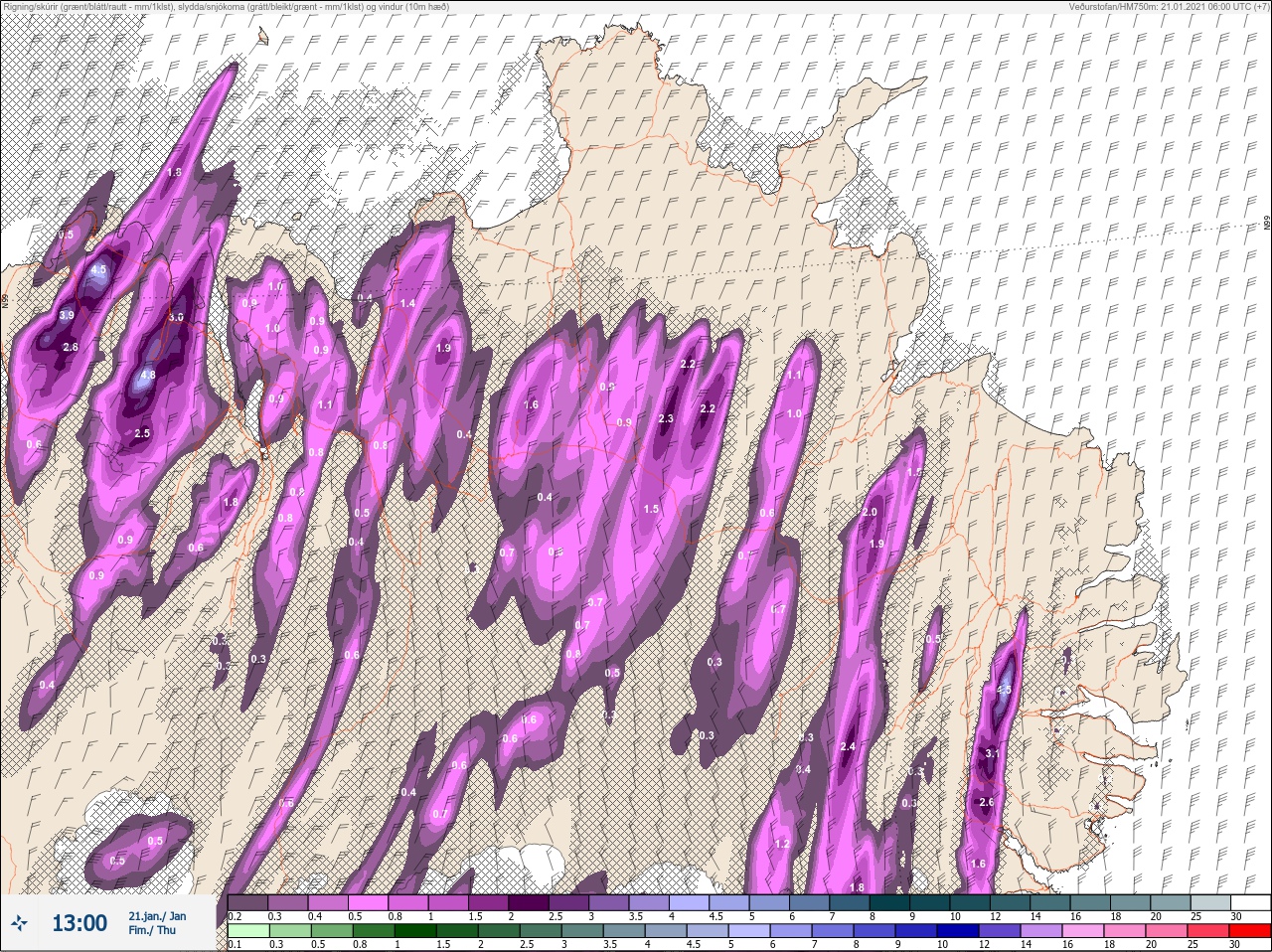This screenshot has height=952, width=1272.
Task: Click the 1.2 precipitation value on the map
Action: (x=782, y=845)
